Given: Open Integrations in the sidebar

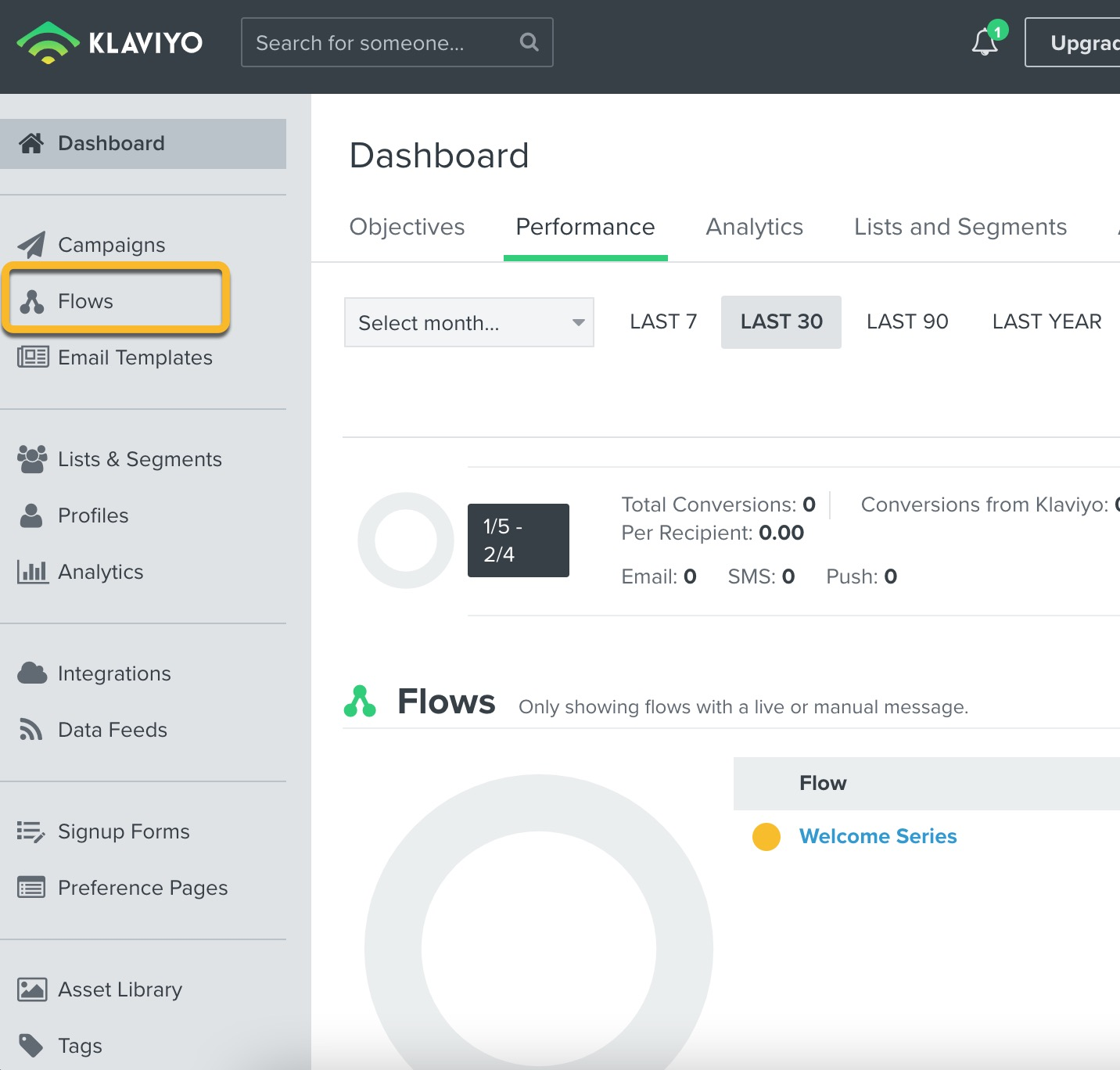Looking at the screenshot, I should tap(114, 673).
